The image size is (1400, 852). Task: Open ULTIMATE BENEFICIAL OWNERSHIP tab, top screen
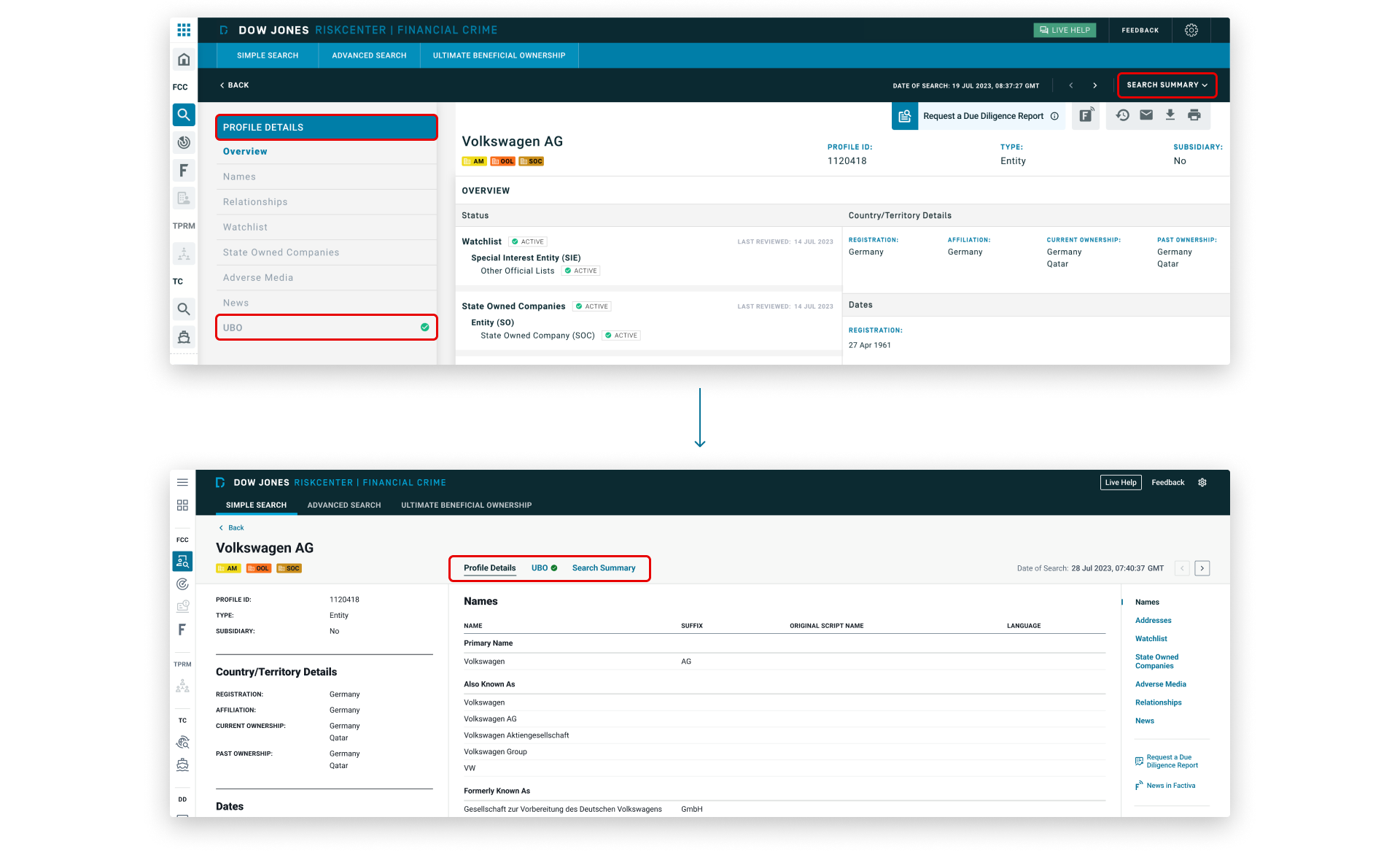499,55
